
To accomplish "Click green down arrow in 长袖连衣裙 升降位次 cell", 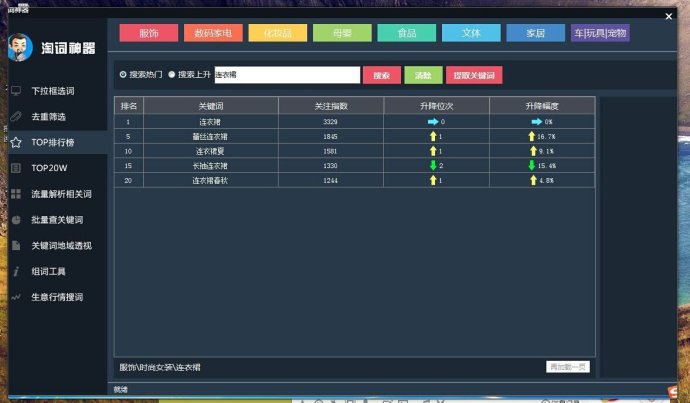I will click(433, 165).
